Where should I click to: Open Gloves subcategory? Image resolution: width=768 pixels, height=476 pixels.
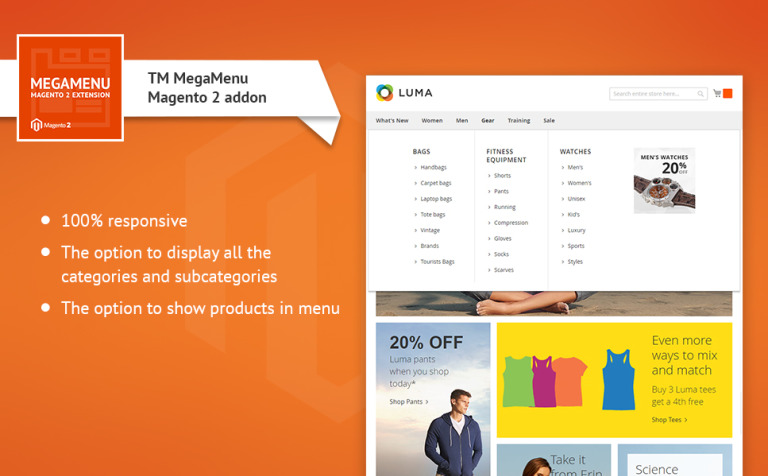tap(503, 238)
